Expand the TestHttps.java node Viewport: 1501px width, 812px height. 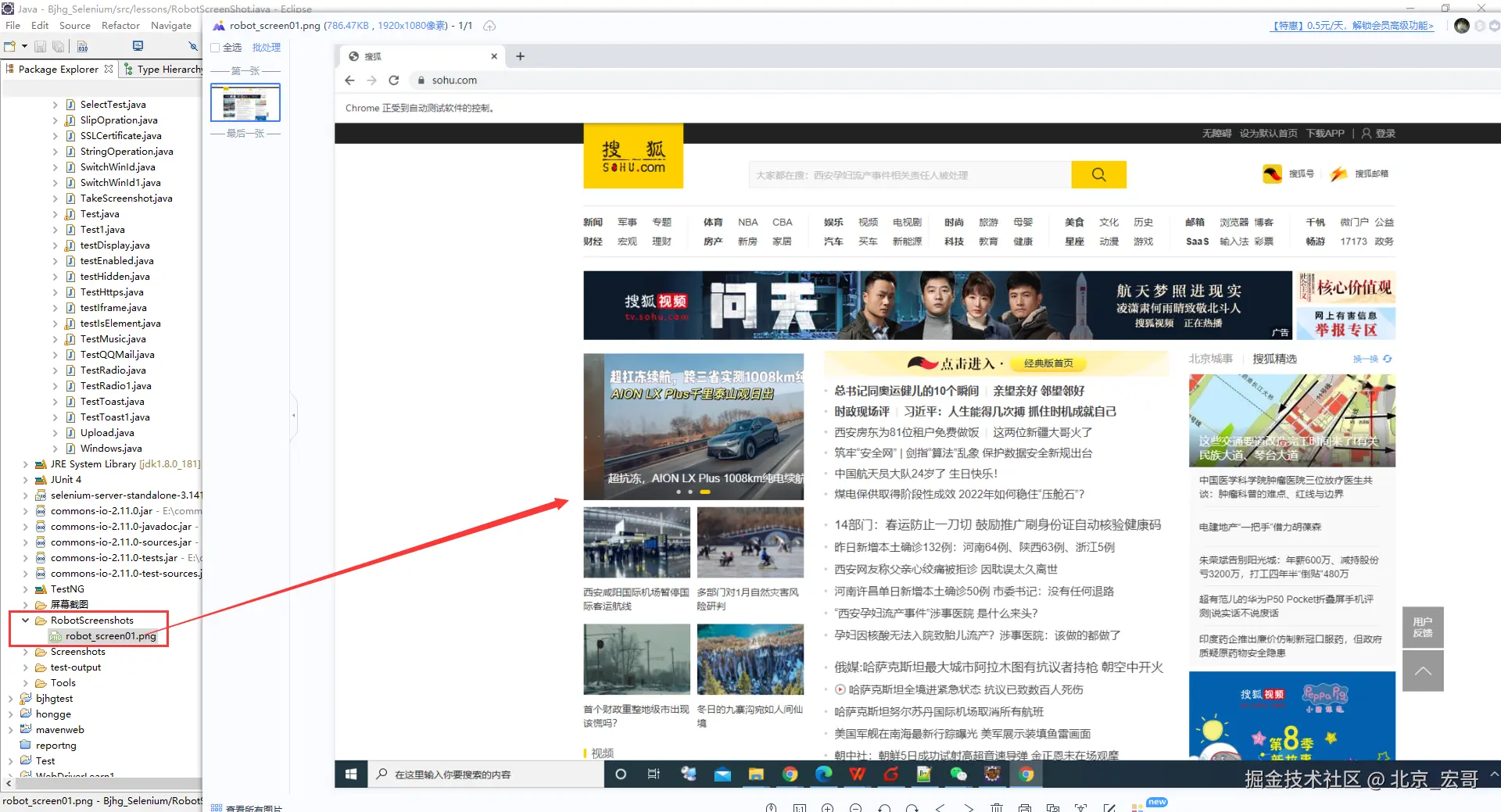pos(55,292)
